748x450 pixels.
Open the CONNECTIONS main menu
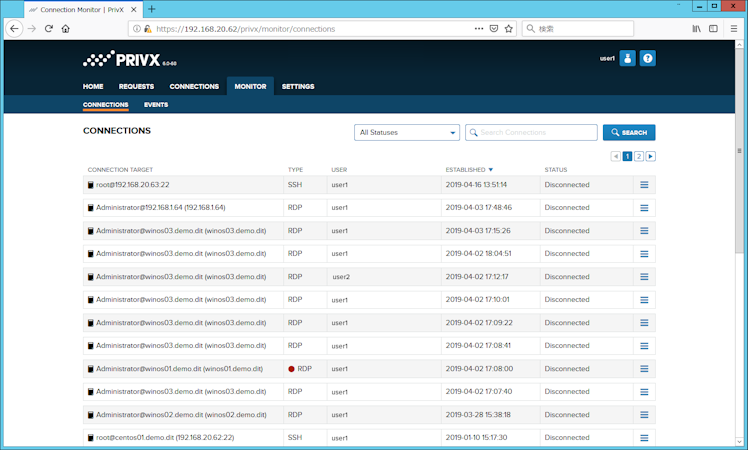[194, 86]
